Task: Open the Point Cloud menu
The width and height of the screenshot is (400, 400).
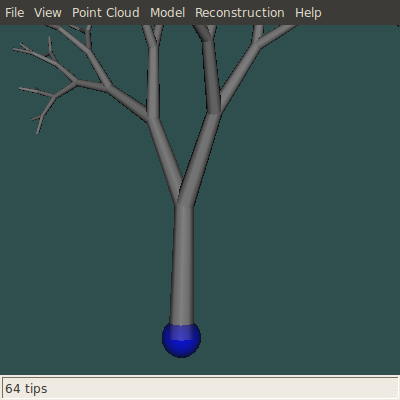Action: [x=106, y=13]
